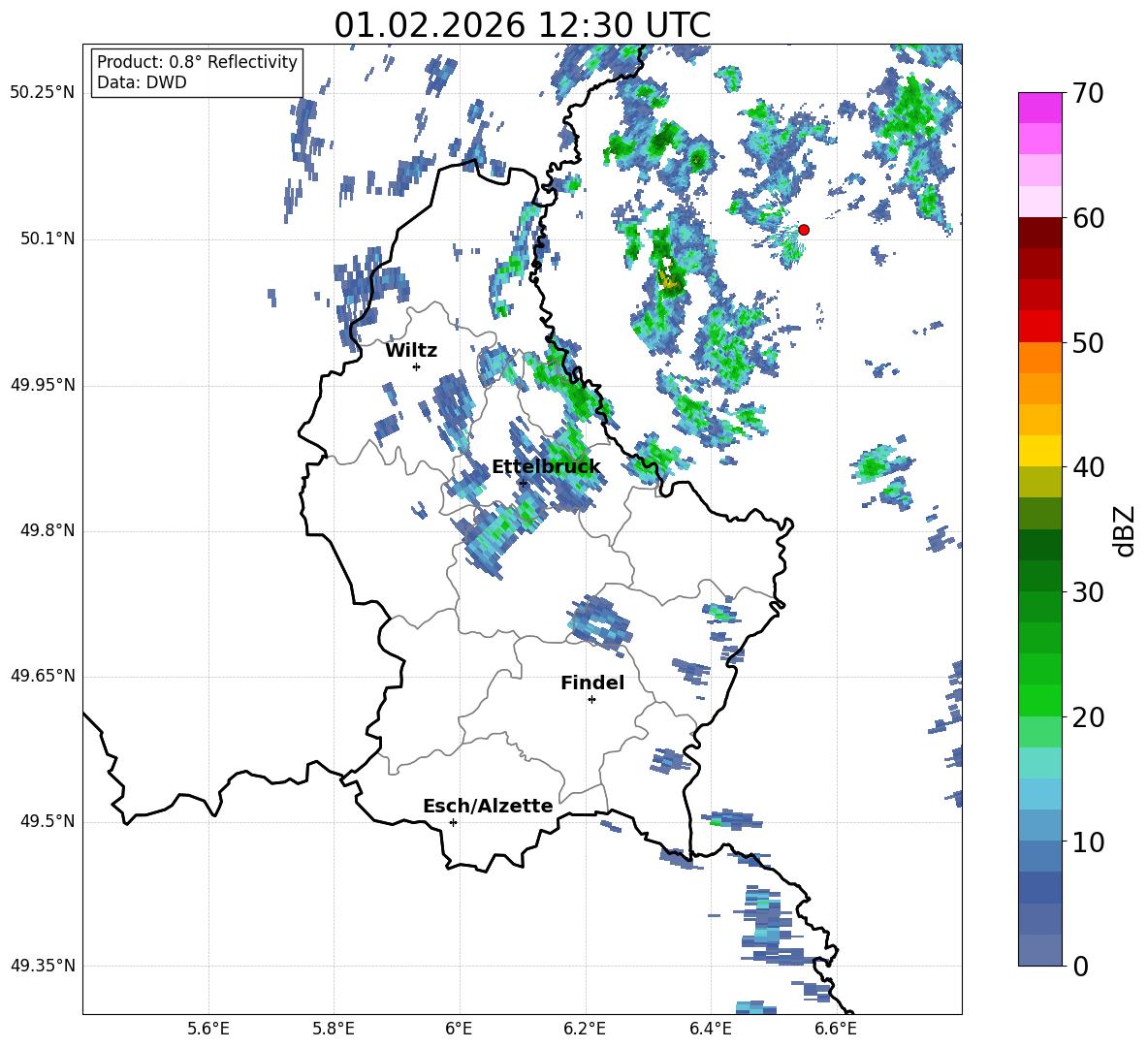Click the radar echo north of Findel
Screen dimensions: 1148x1048
click(x=599, y=622)
